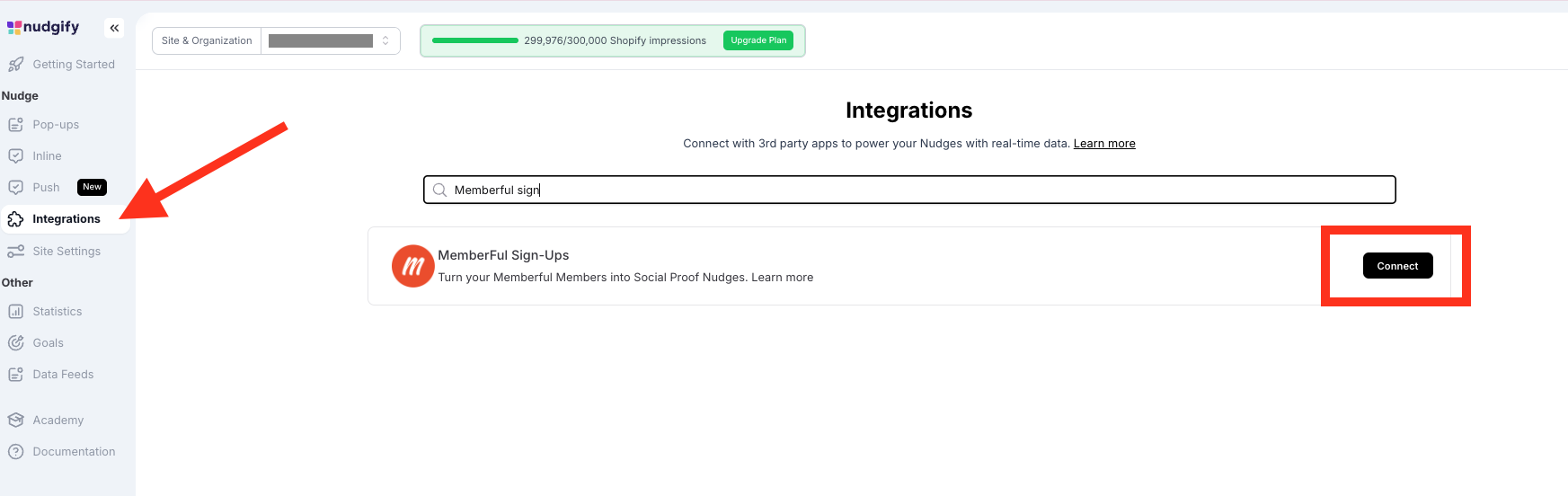1568x496 pixels.
Task: Select Integrations in sidebar
Action: [x=65, y=219]
